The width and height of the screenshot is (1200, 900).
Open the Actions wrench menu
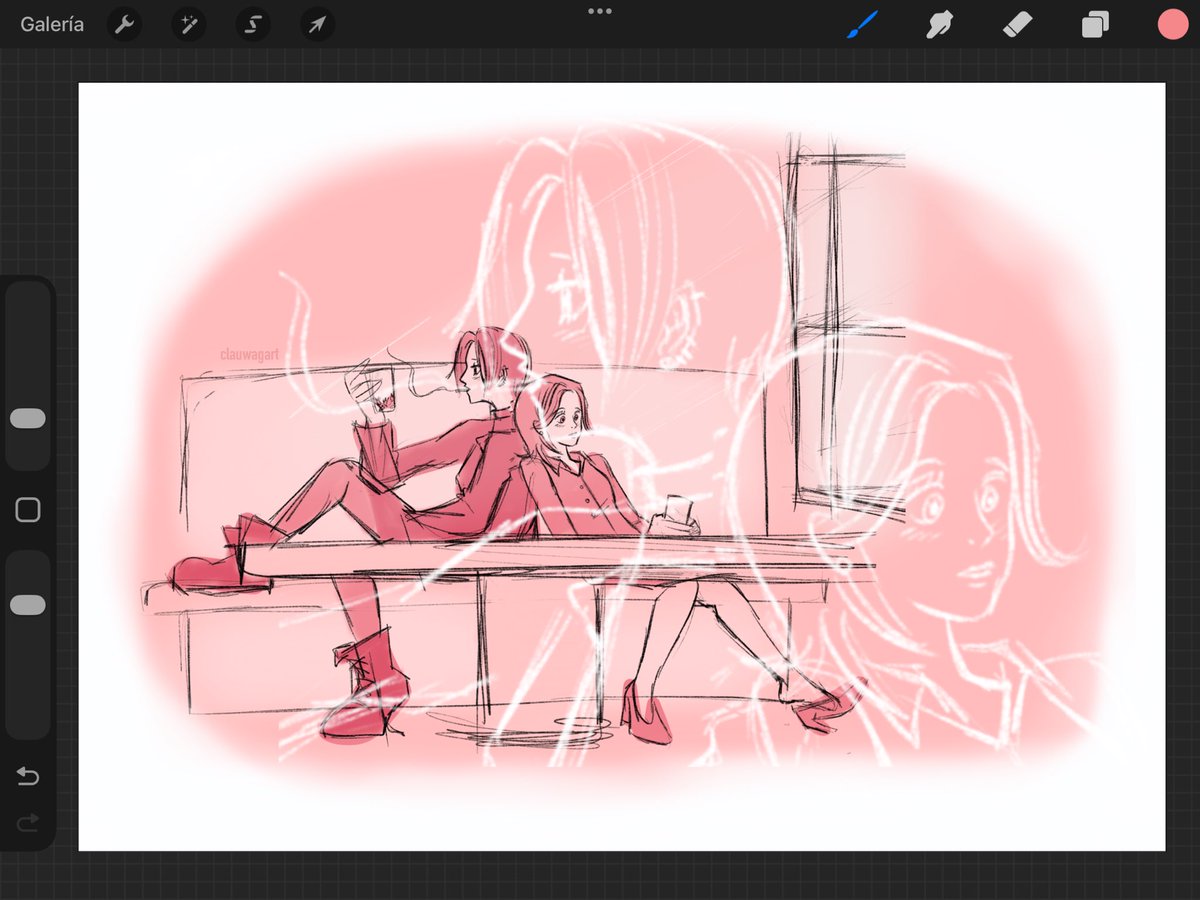[124, 24]
